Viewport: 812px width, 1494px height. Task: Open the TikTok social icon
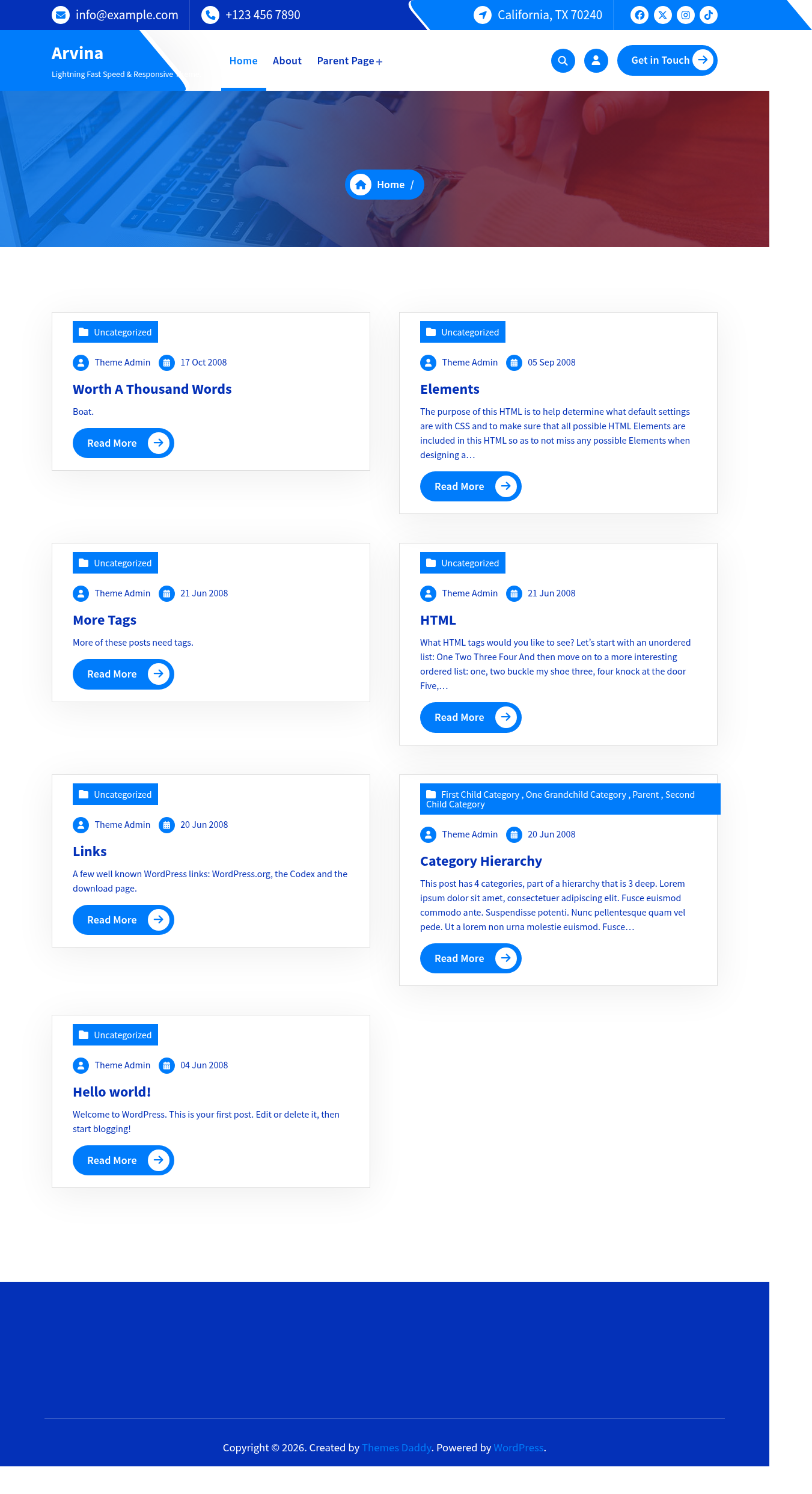(709, 15)
